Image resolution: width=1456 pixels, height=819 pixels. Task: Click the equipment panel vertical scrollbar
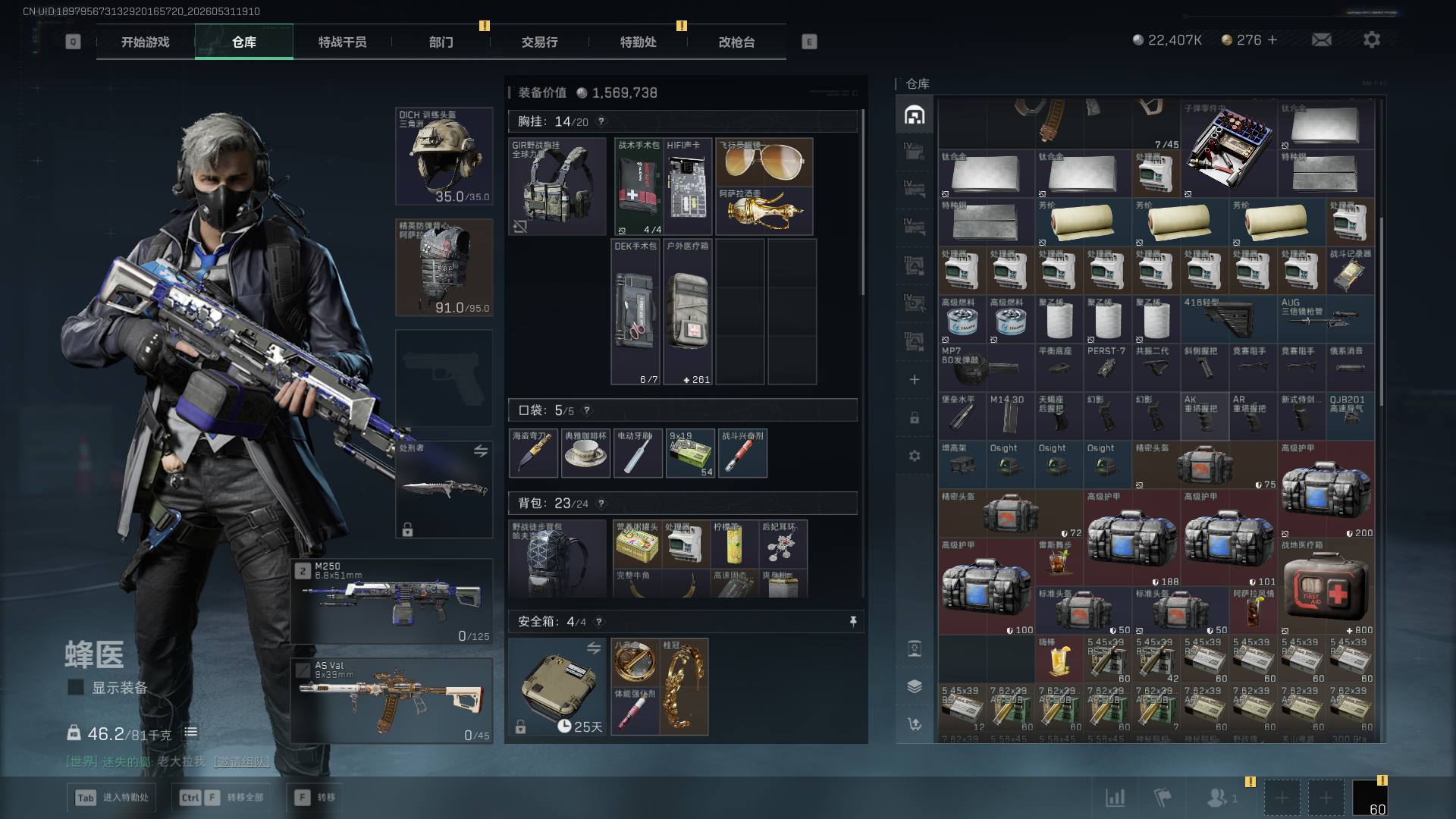point(862,202)
